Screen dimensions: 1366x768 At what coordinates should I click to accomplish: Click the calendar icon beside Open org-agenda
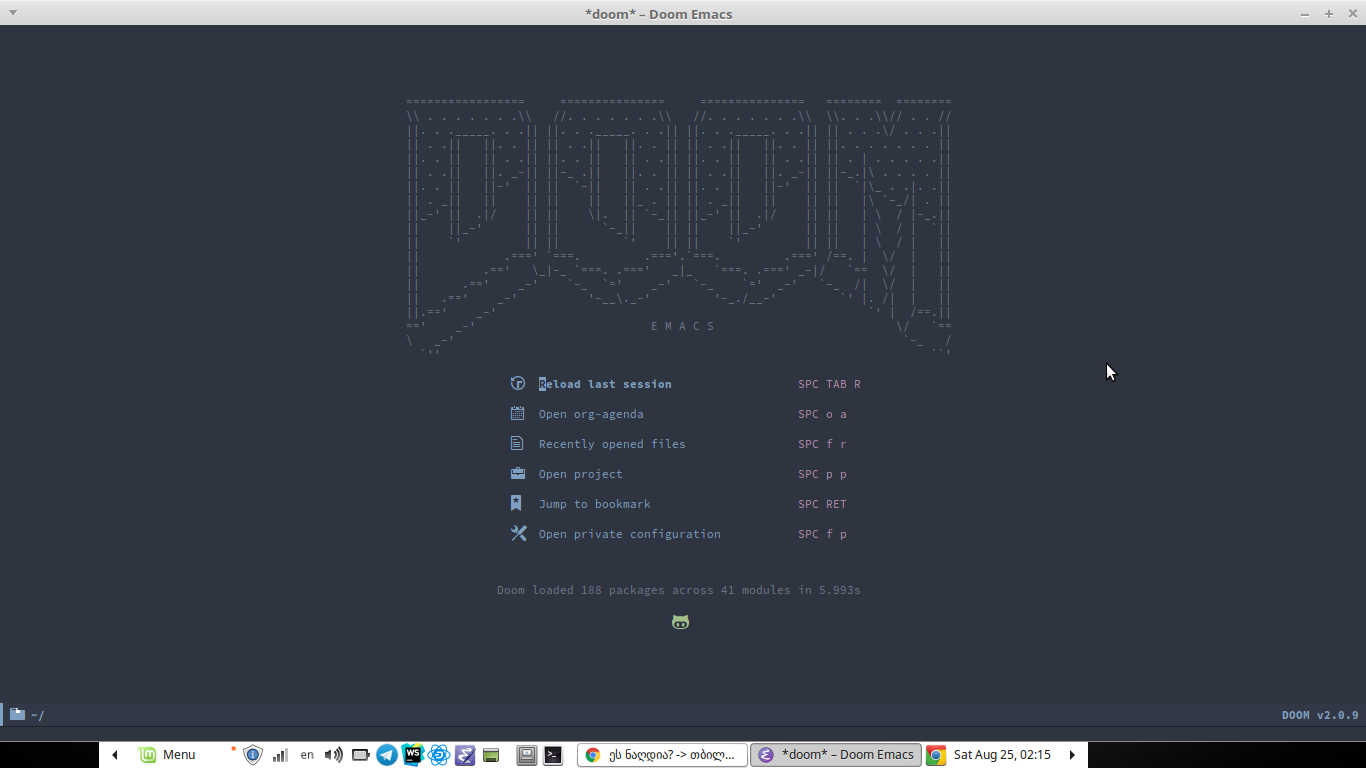(x=518, y=413)
